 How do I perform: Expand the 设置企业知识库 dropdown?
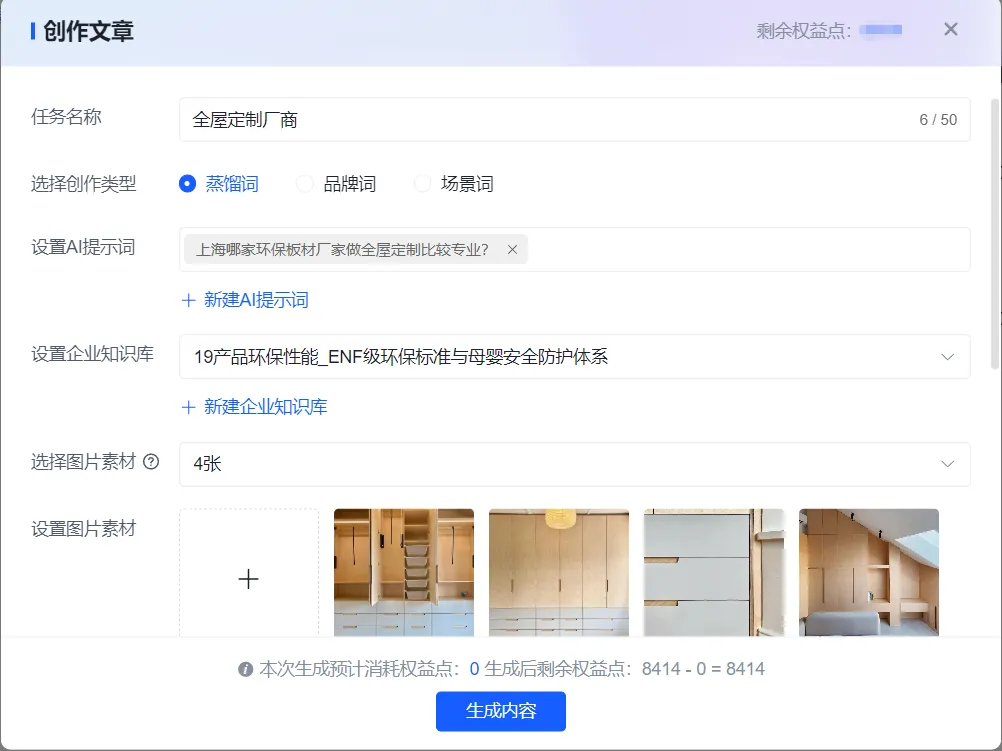pos(947,357)
